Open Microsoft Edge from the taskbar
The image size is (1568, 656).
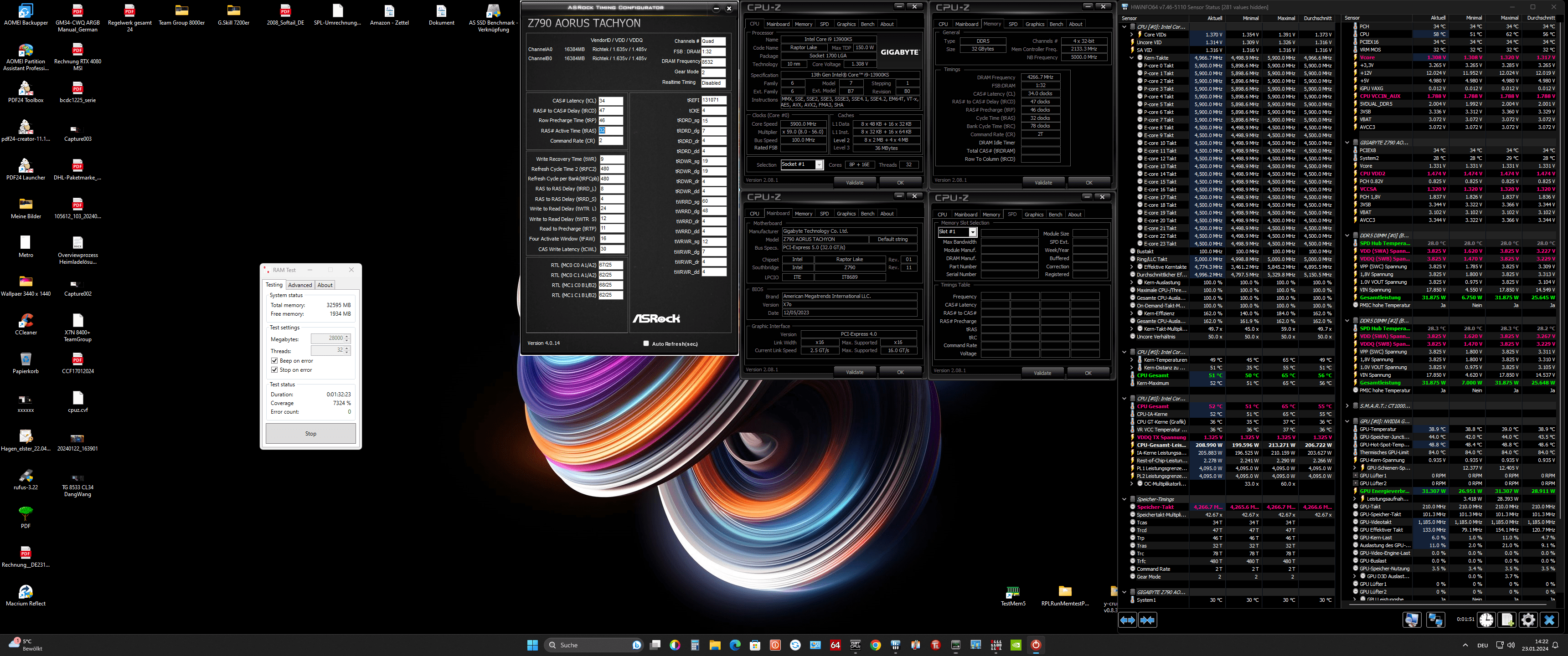click(x=735, y=645)
